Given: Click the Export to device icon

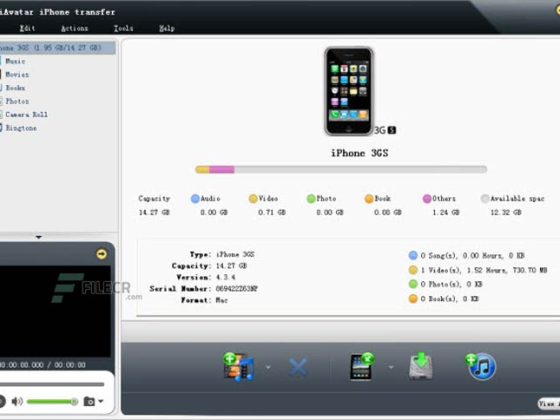Looking at the screenshot, I should [x=361, y=366].
